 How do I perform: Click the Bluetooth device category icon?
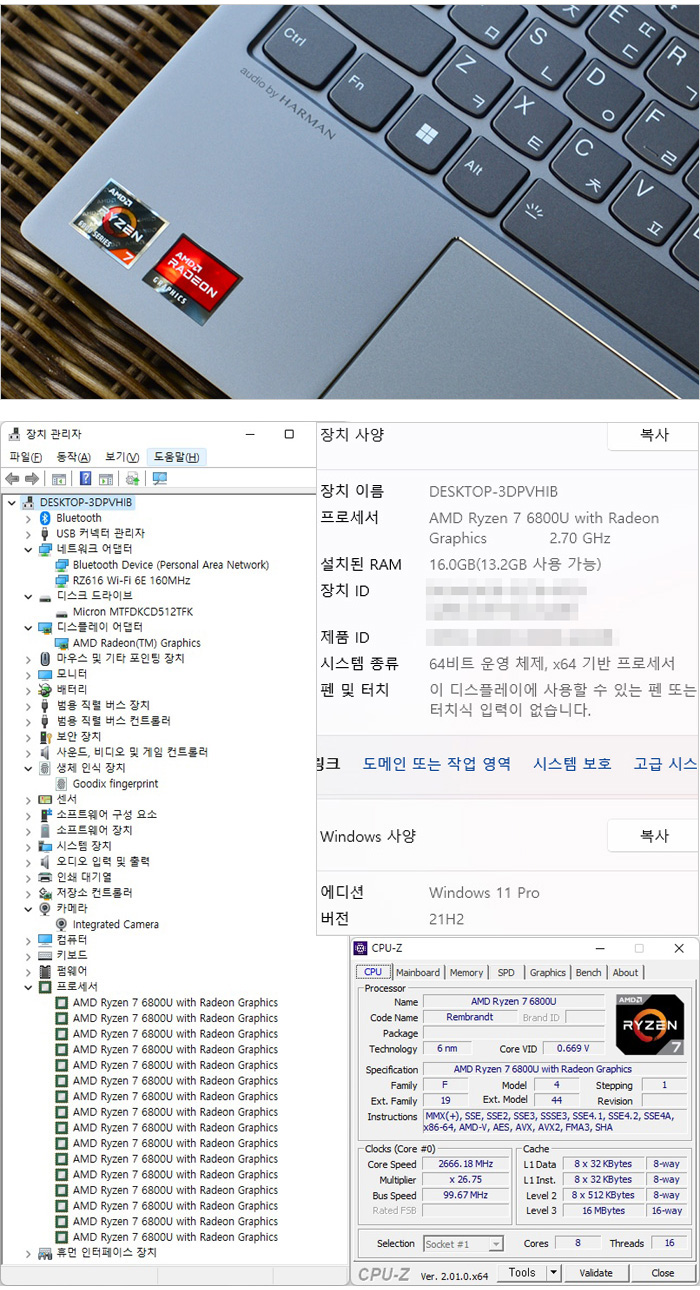45,518
